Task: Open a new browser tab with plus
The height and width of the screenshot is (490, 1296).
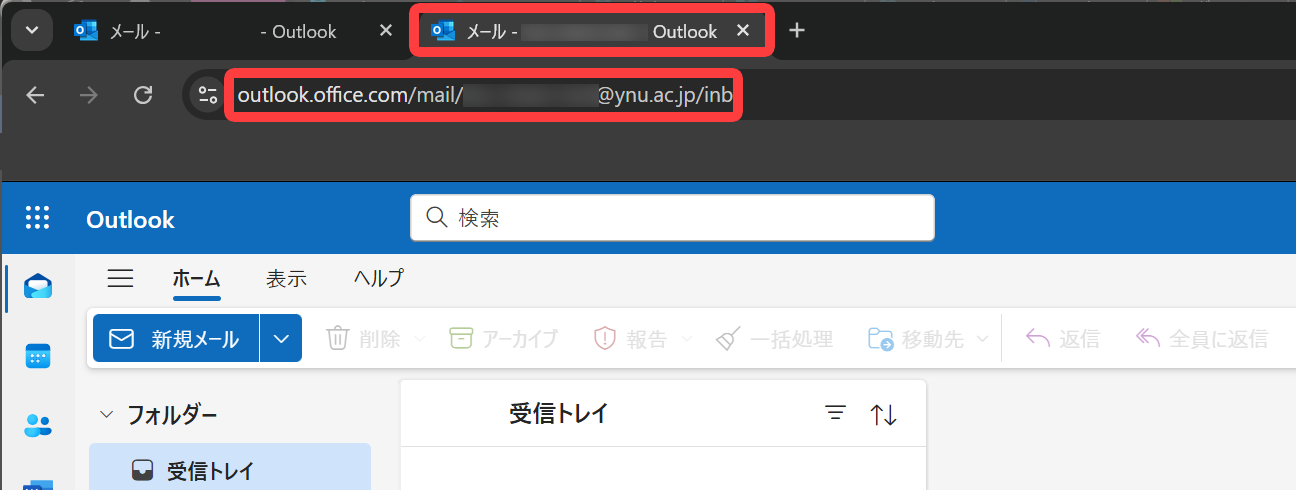Action: (x=797, y=31)
